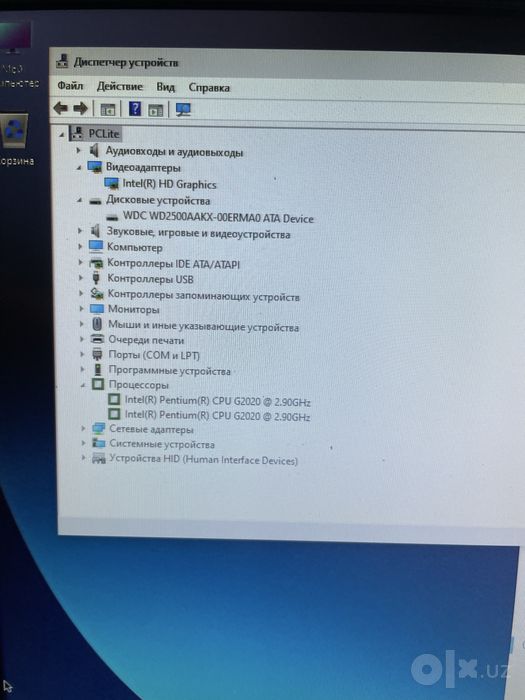
Task: Select the Мониторы category label
Action: coord(133,309)
